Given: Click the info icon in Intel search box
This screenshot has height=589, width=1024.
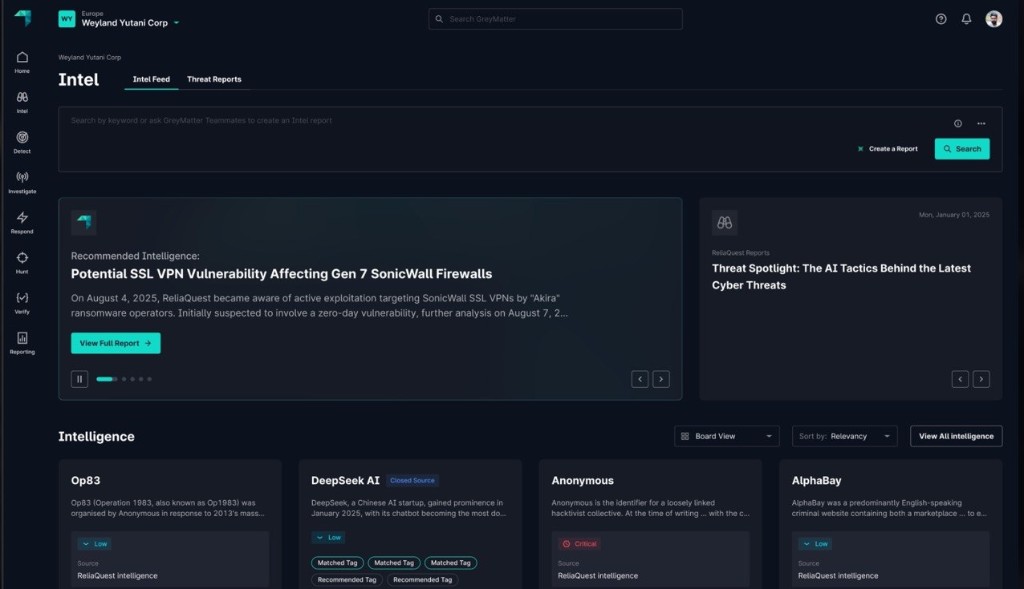Looking at the screenshot, I should 957,123.
